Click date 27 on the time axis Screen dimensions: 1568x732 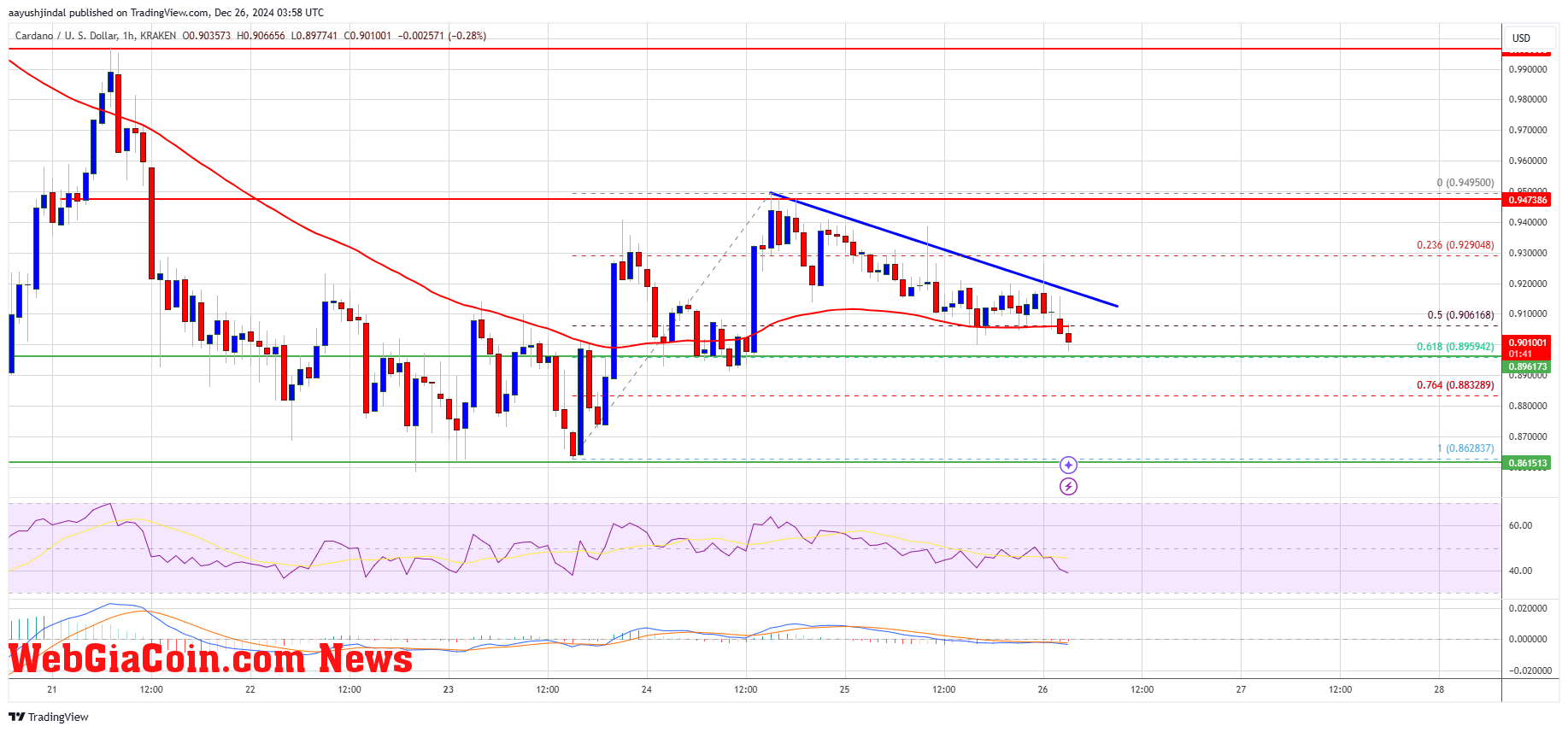click(1241, 690)
